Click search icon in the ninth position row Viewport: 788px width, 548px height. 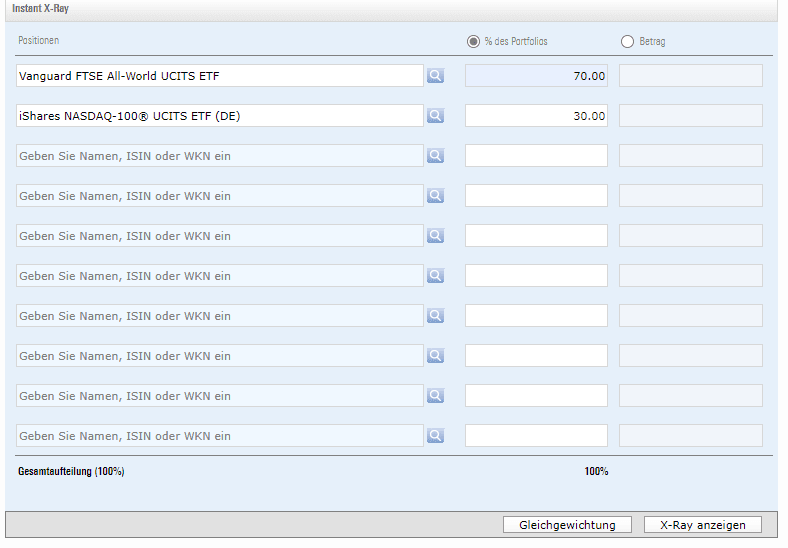(x=435, y=396)
